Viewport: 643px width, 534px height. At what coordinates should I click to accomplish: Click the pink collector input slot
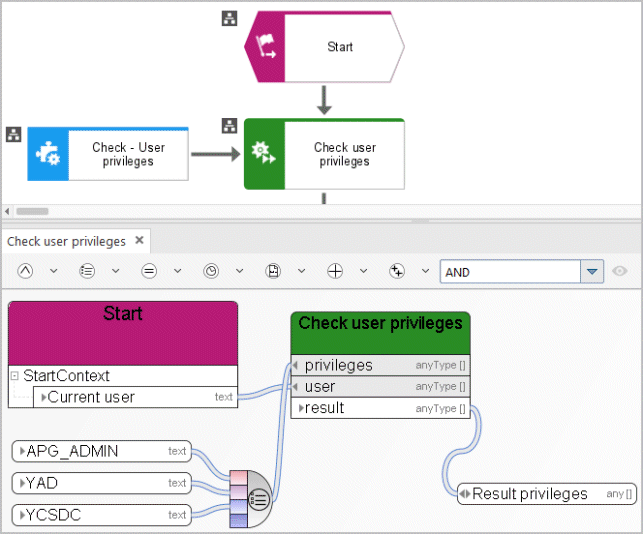pos(239,478)
